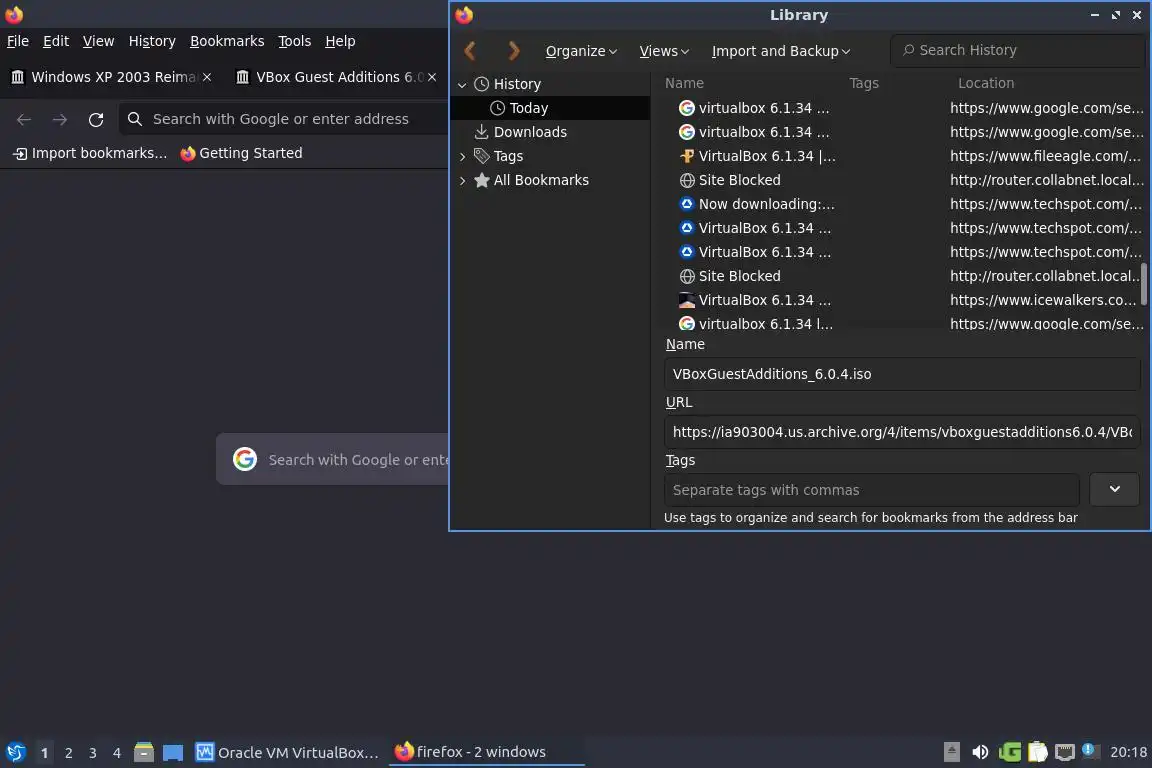The width and height of the screenshot is (1152, 768).
Task: Click the 'Now downloading' row techspot favicon
Action: (x=687, y=204)
